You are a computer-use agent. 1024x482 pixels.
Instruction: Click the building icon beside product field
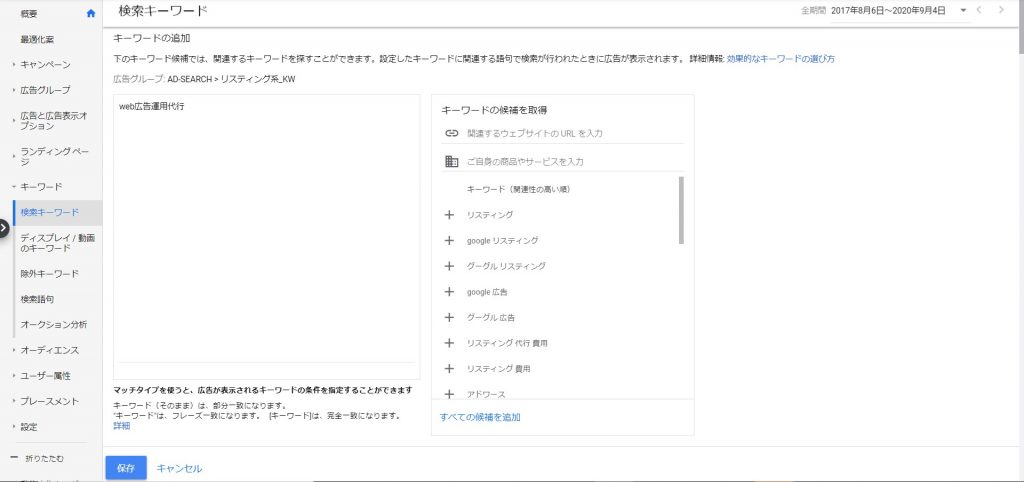[451, 161]
